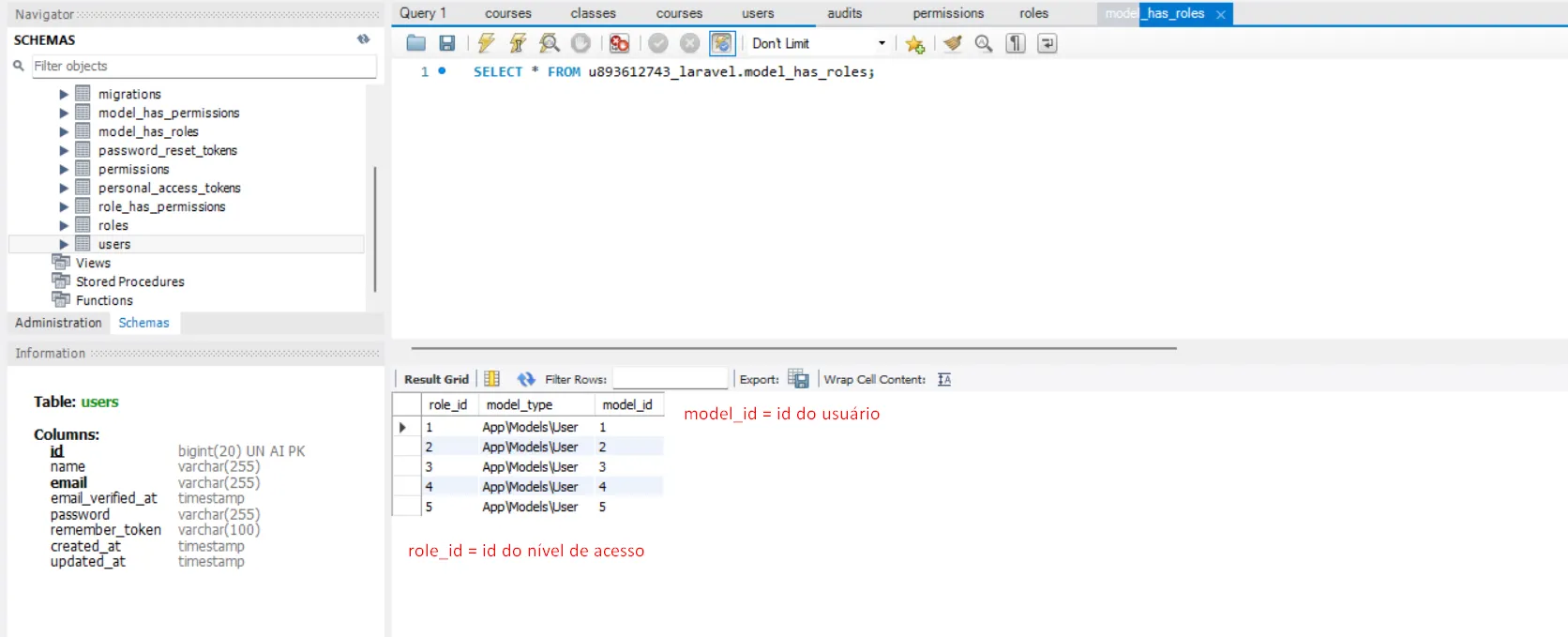Select the roles table in schema tree
Screen dimensions: 1568x637
pyautogui.click(x=113, y=225)
